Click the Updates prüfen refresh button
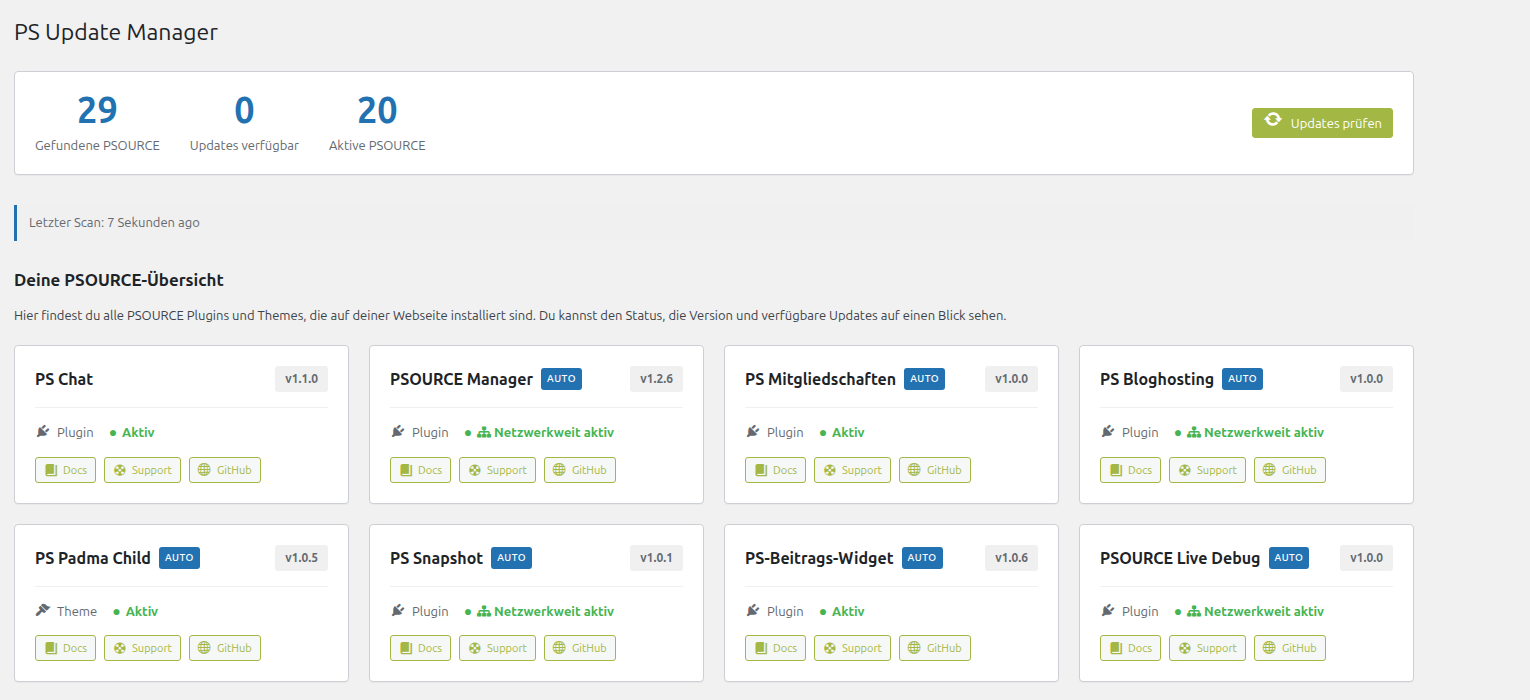 tap(1321, 123)
